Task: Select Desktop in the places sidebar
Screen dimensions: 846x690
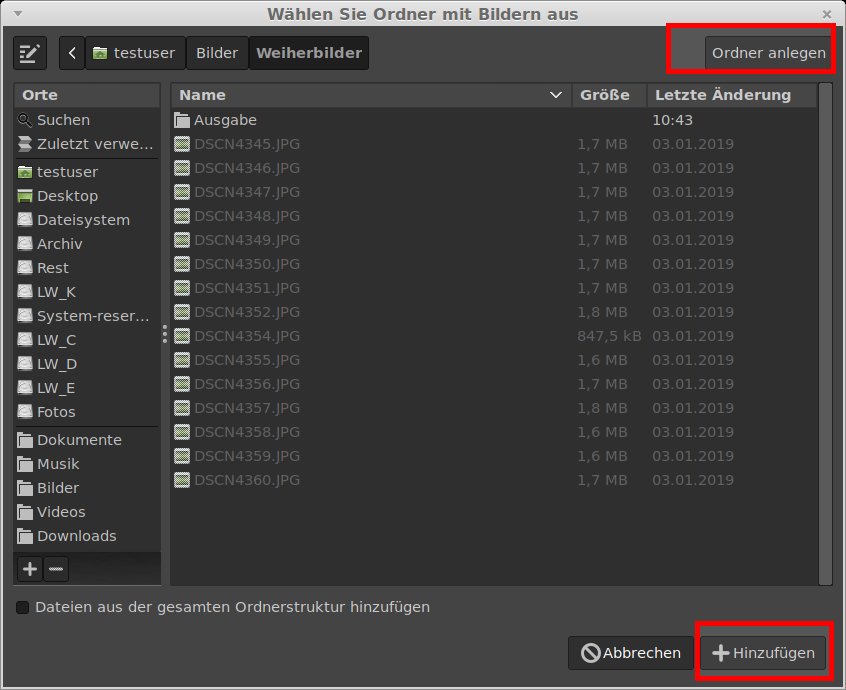Action: (x=87, y=196)
